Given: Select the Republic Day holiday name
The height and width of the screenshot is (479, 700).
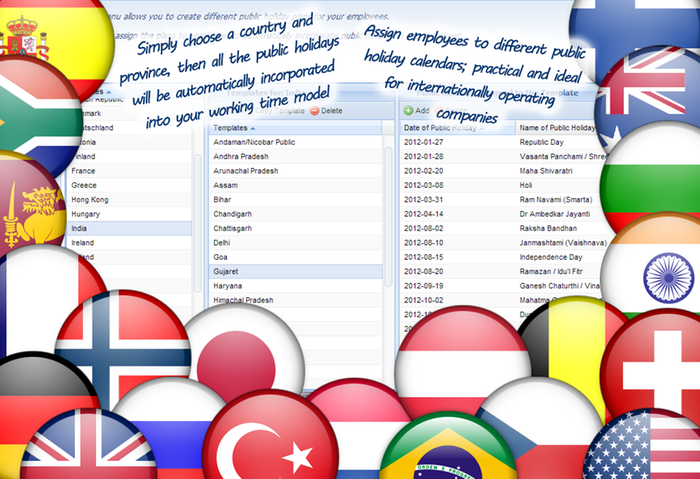Looking at the screenshot, I should (542, 142).
